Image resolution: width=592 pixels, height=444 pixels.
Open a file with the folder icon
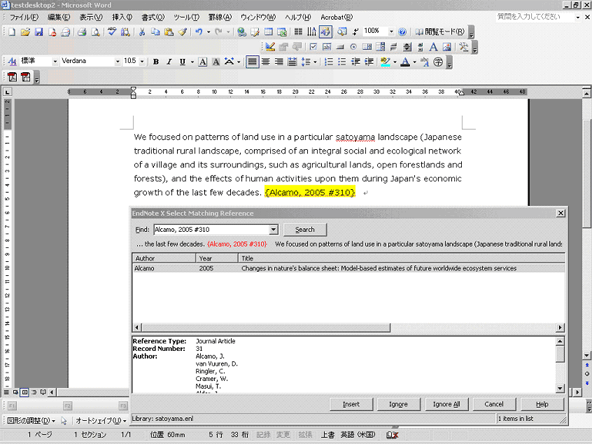(25, 32)
